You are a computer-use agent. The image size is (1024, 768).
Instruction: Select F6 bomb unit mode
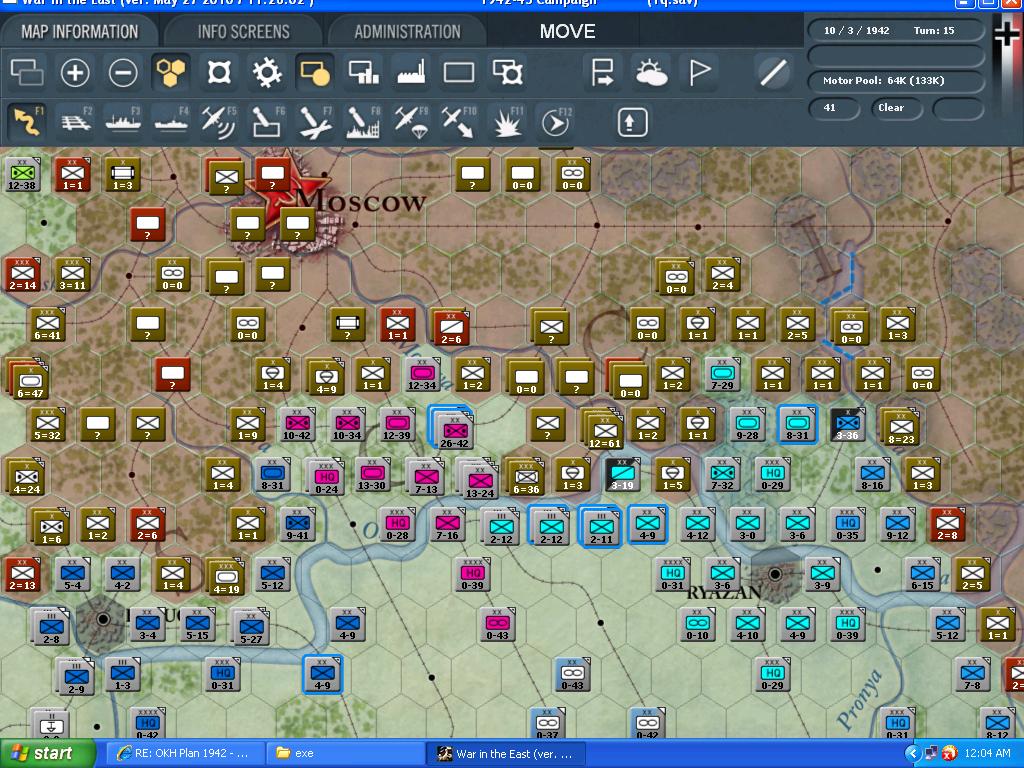(x=267, y=121)
